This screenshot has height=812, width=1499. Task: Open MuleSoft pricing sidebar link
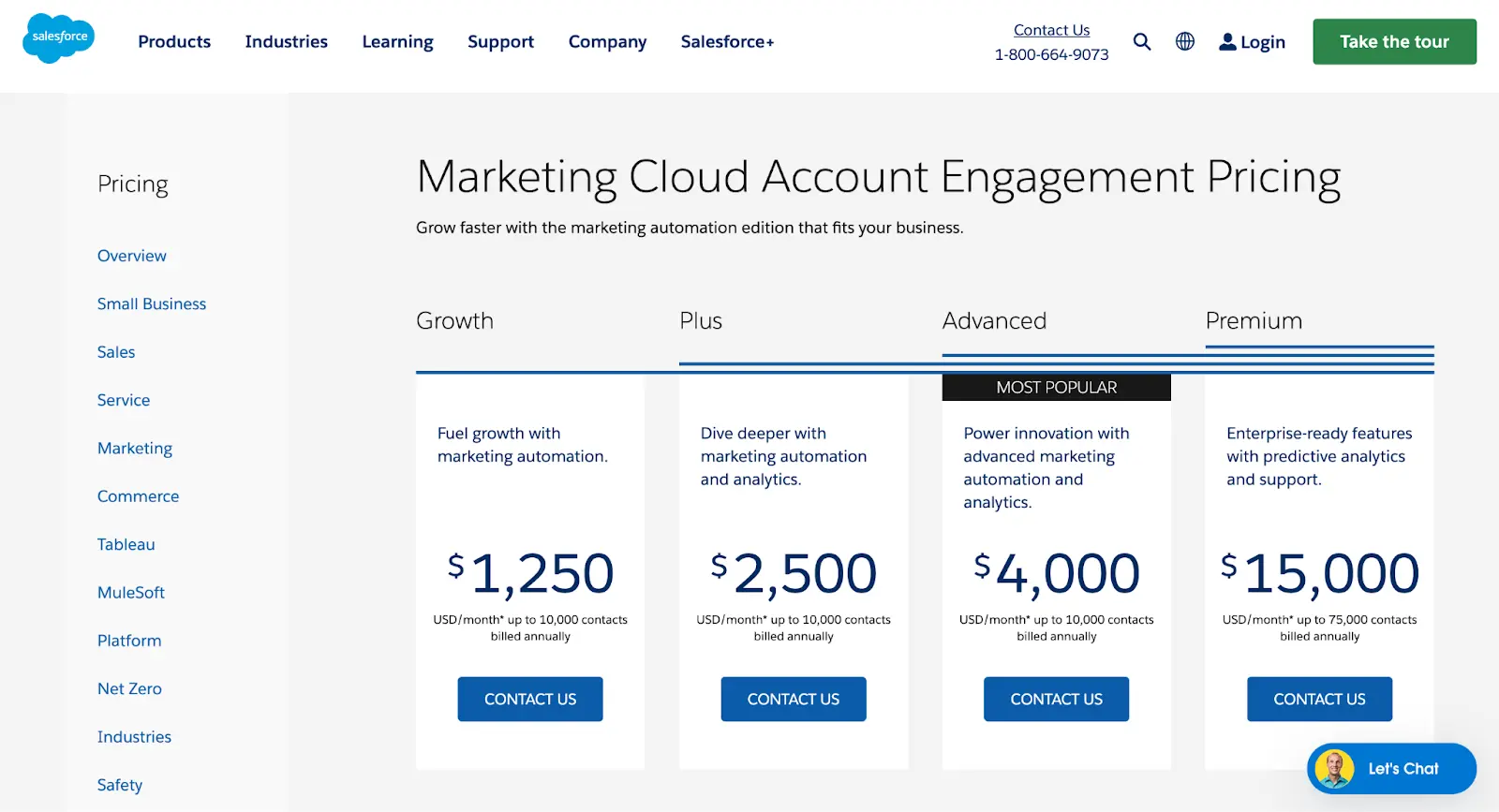(131, 593)
